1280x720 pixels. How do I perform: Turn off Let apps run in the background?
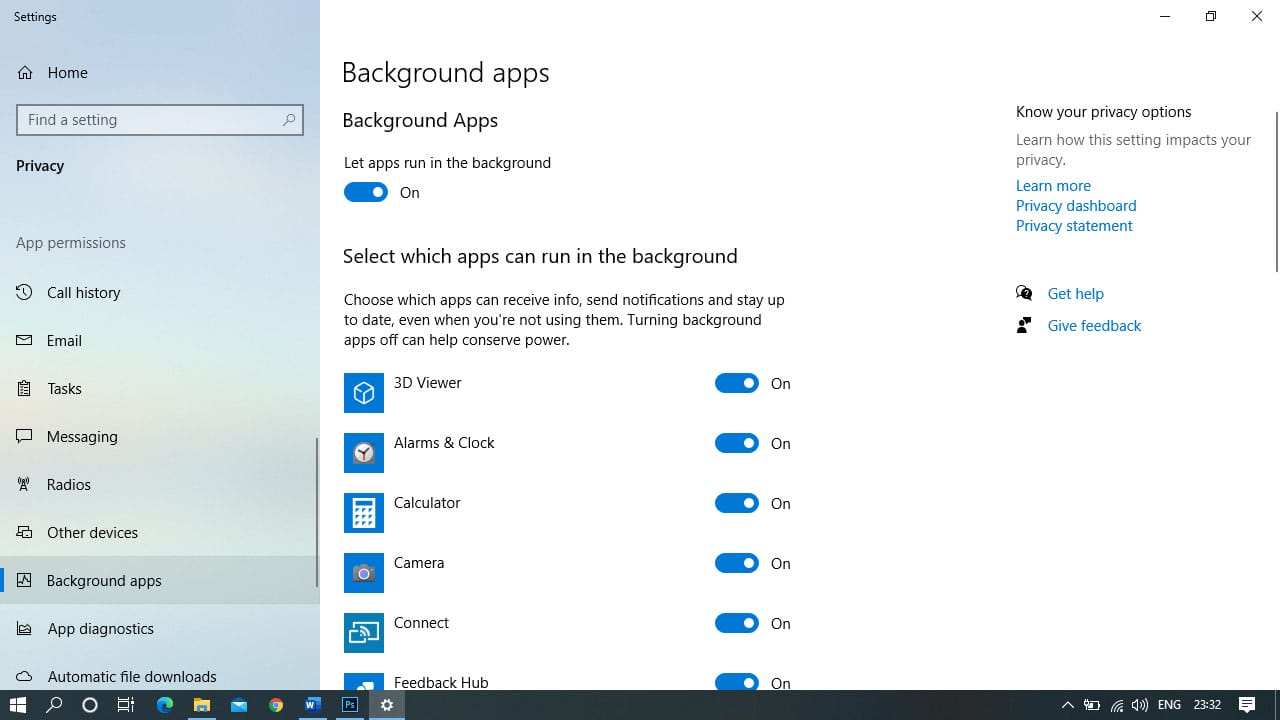point(366,193)
